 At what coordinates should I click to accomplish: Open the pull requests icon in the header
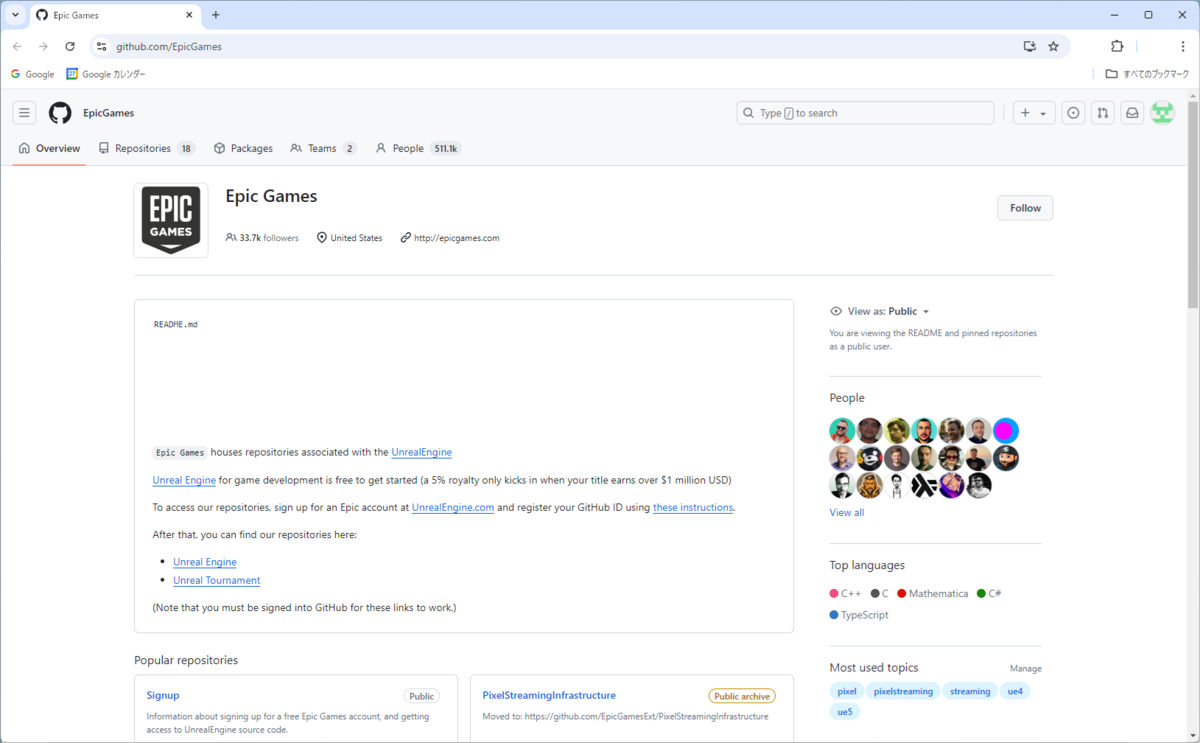(x=1102, y=113)
